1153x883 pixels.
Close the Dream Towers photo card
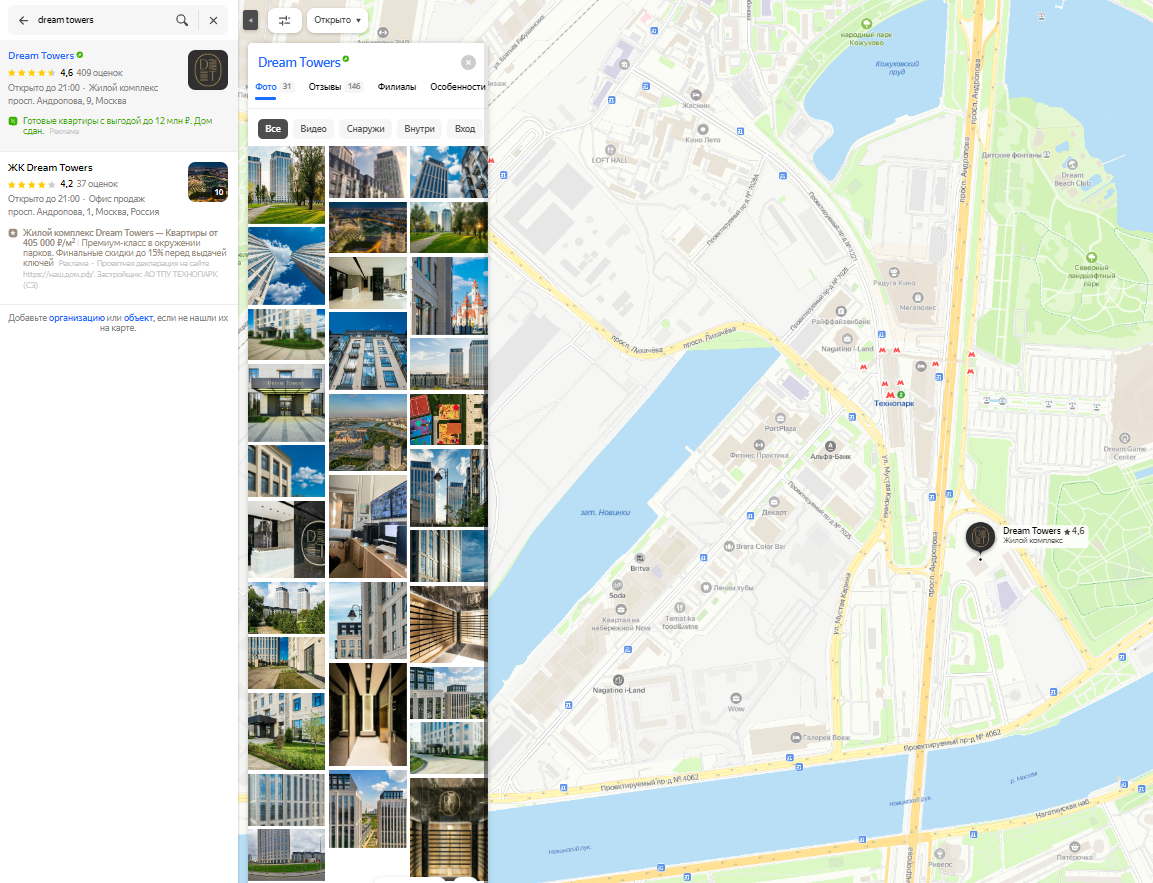[x=468, y=62]
